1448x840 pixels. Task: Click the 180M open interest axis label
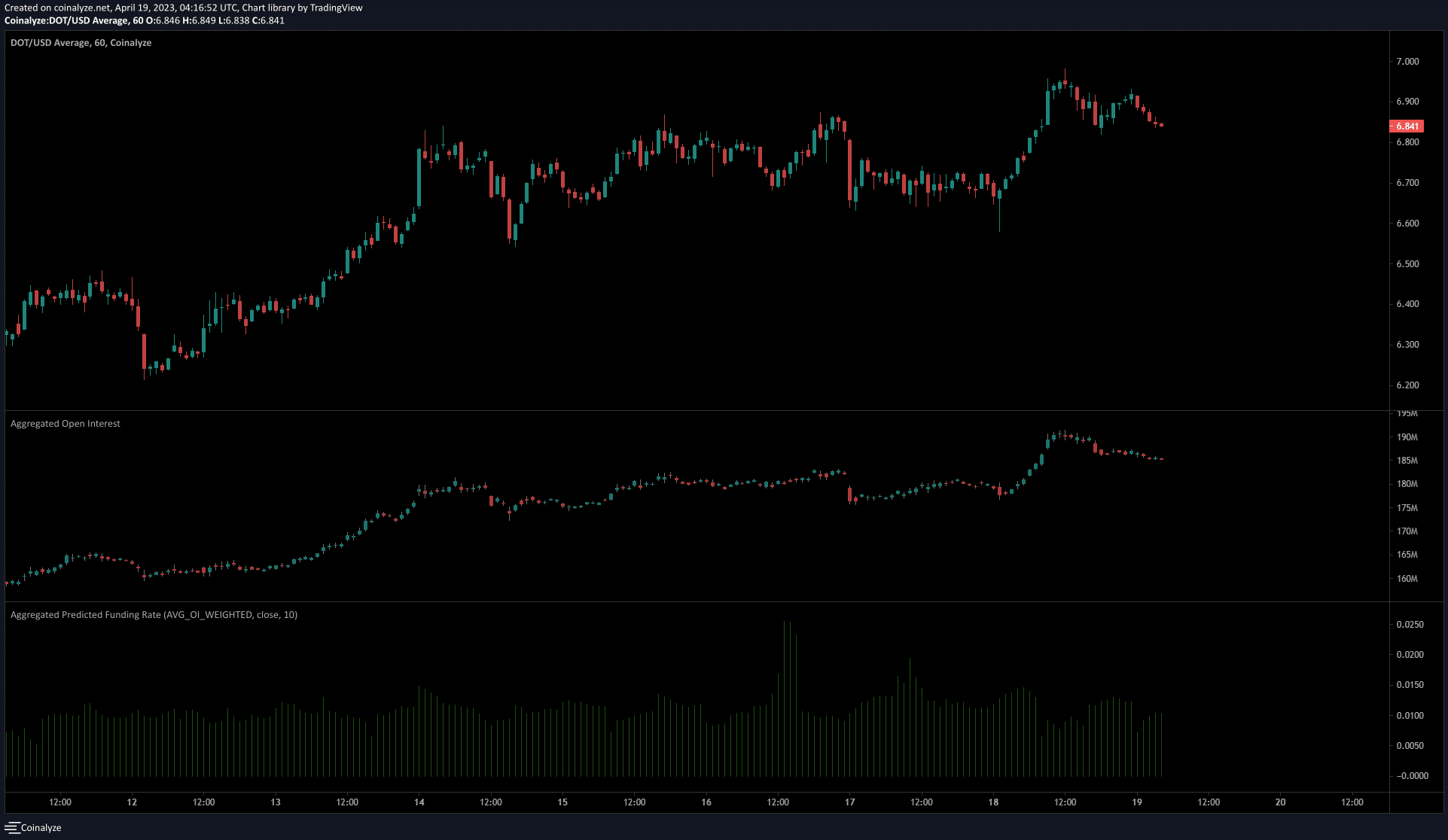[x=1407, y=484]
